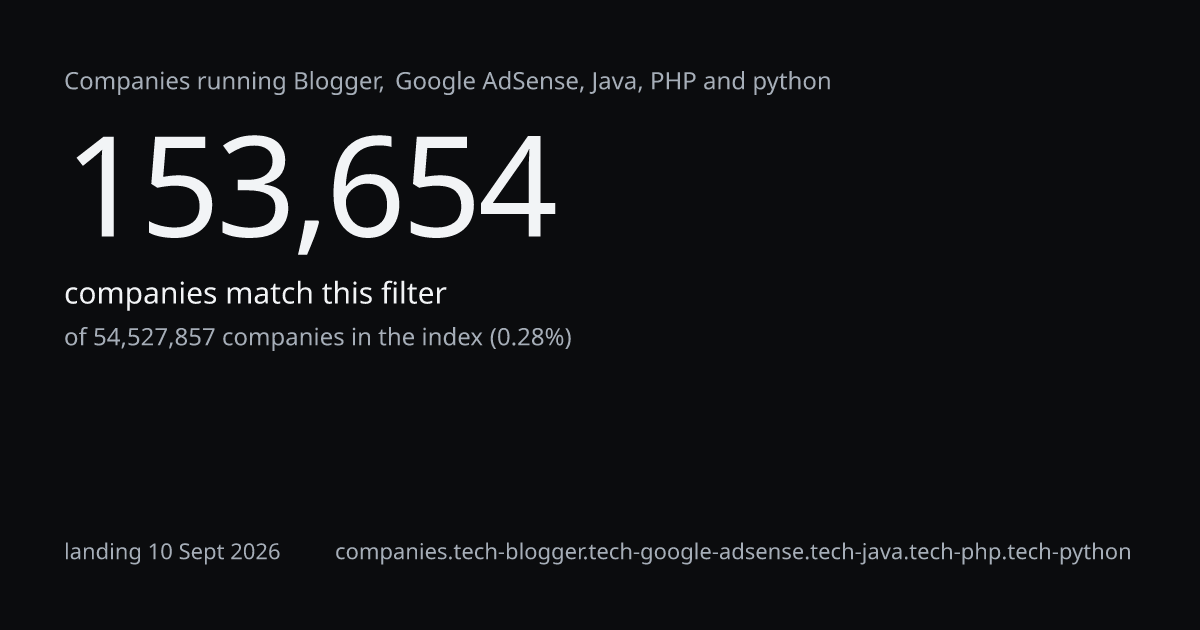Select Google AdSense in the heading
Screen dimensions: 1200x630
coord(487,82)
